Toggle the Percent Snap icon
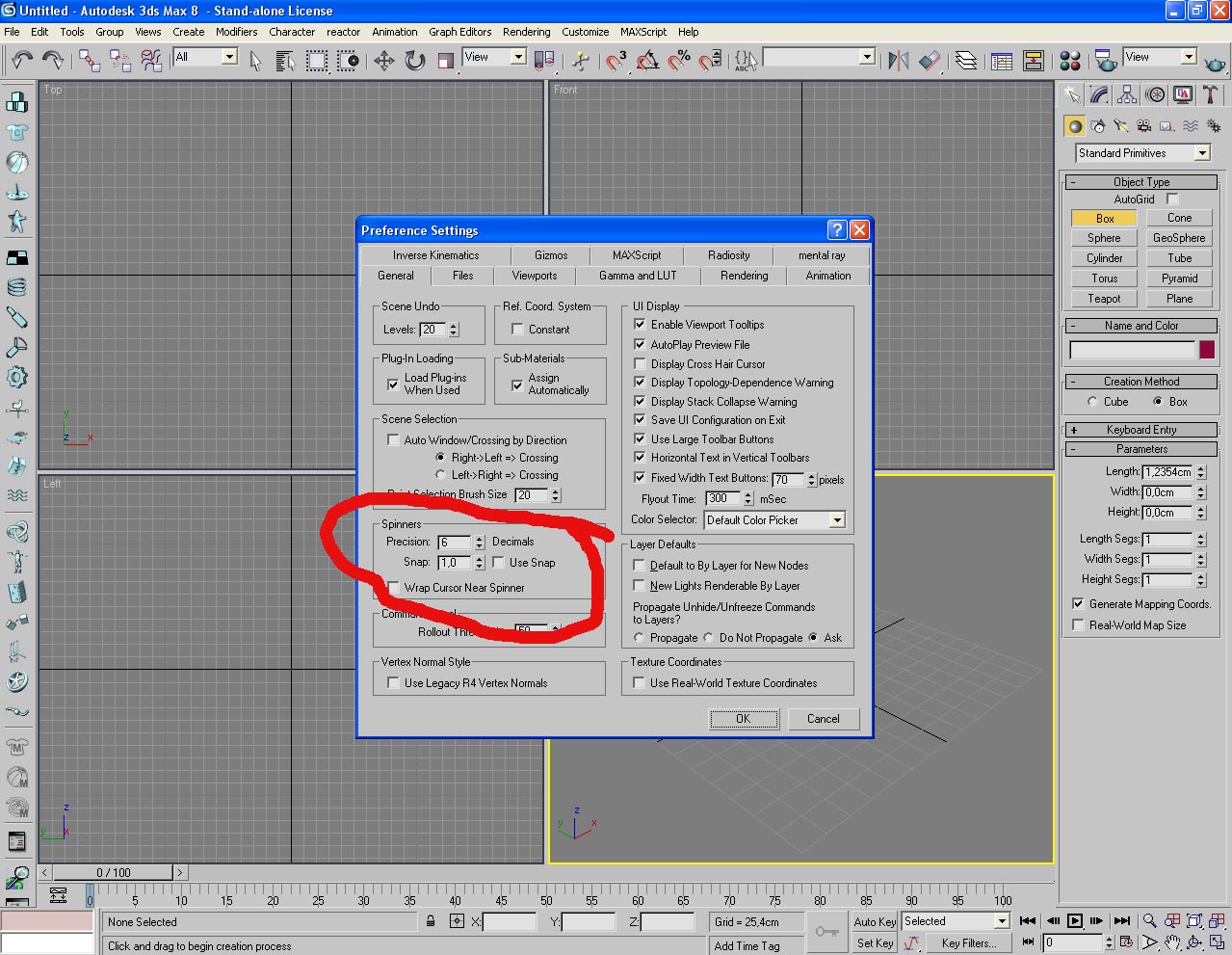Viewport: 1232px width, 955px height. (x=679, y=61)
